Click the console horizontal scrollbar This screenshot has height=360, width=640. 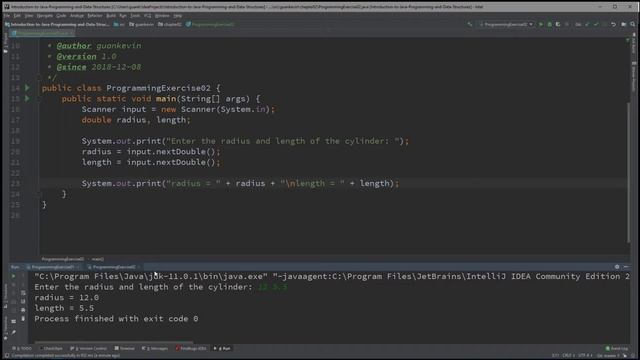(x=113, y=342)
